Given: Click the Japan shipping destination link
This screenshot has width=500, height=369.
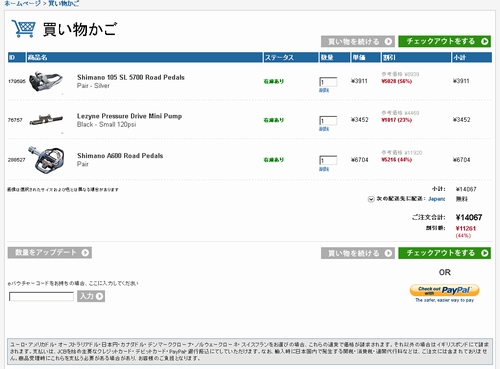Looking at the screenshot, I should [x=436, y=199].
